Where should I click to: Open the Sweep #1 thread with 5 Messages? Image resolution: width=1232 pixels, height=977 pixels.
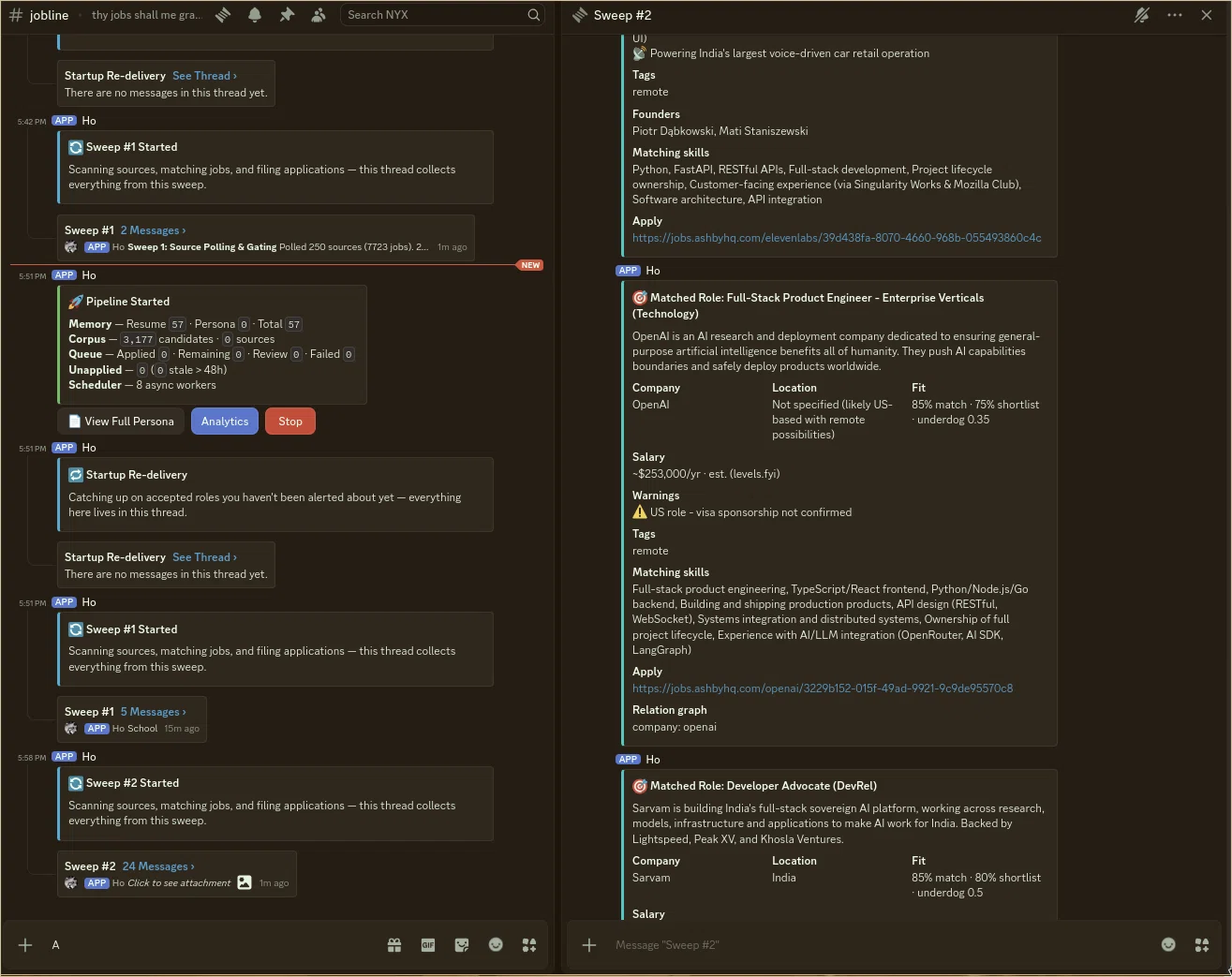(x=153, y=712)
